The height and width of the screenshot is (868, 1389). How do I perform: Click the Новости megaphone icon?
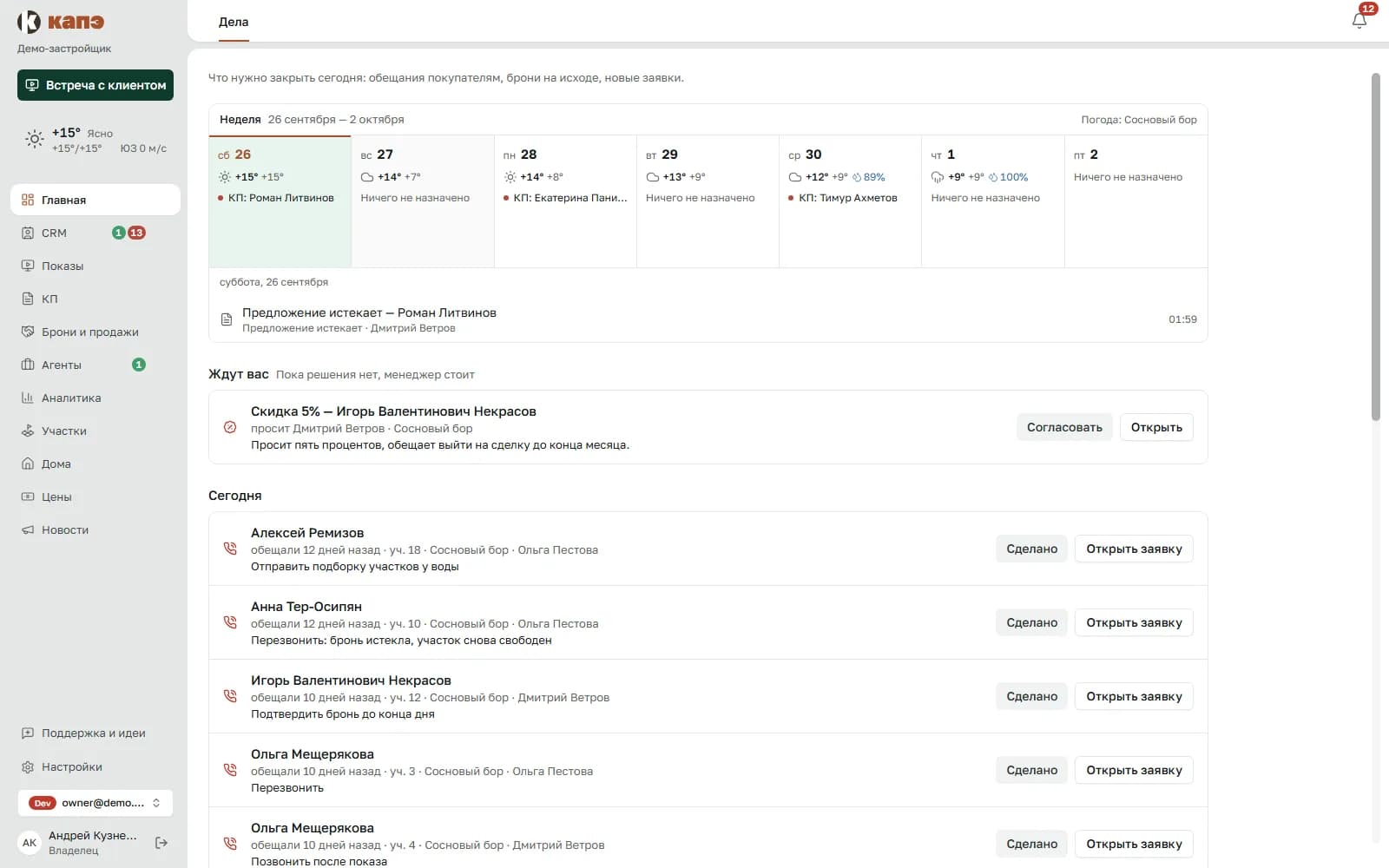pyautogui.click(x=28, y=529)
